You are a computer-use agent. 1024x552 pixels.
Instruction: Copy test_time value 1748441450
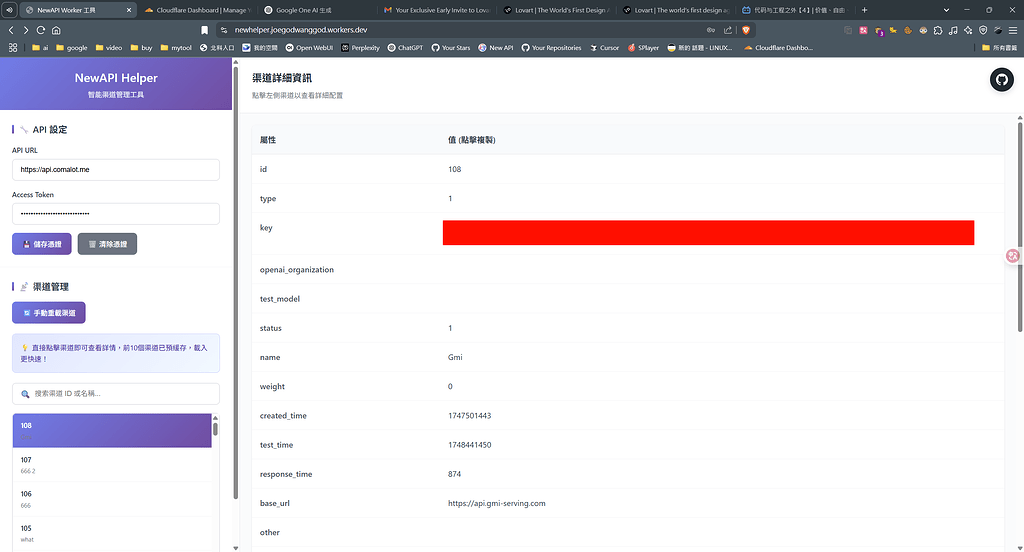[470, 445]
